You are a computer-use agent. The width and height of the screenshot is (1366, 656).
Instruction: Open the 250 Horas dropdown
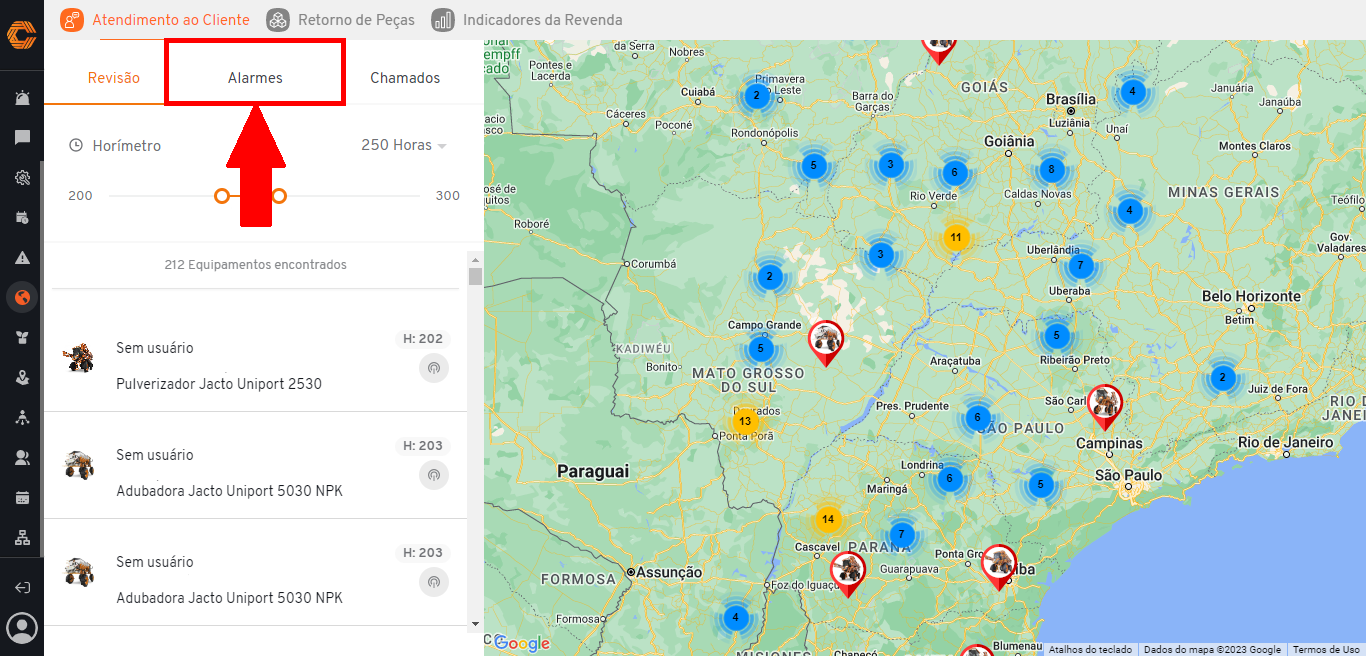click(x=404, y=145)
